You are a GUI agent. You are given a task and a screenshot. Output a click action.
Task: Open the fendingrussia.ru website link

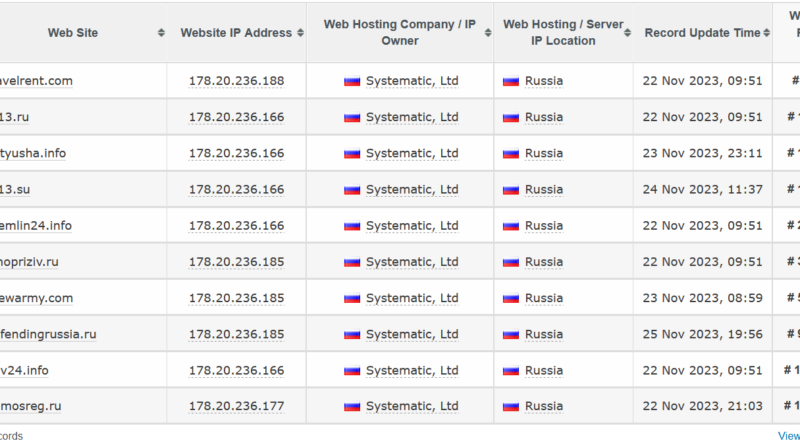point(48,334)
